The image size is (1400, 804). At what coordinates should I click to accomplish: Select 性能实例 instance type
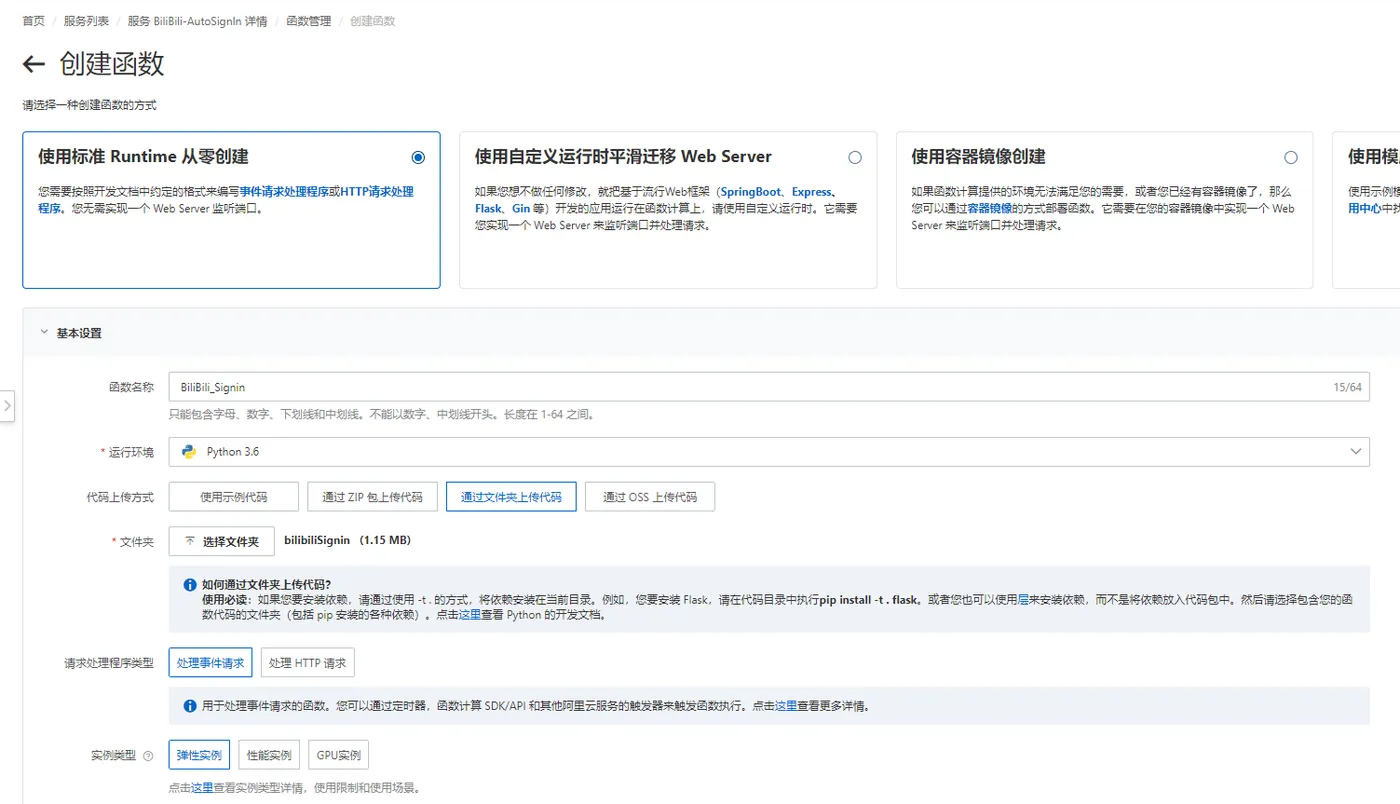[269, 755]
